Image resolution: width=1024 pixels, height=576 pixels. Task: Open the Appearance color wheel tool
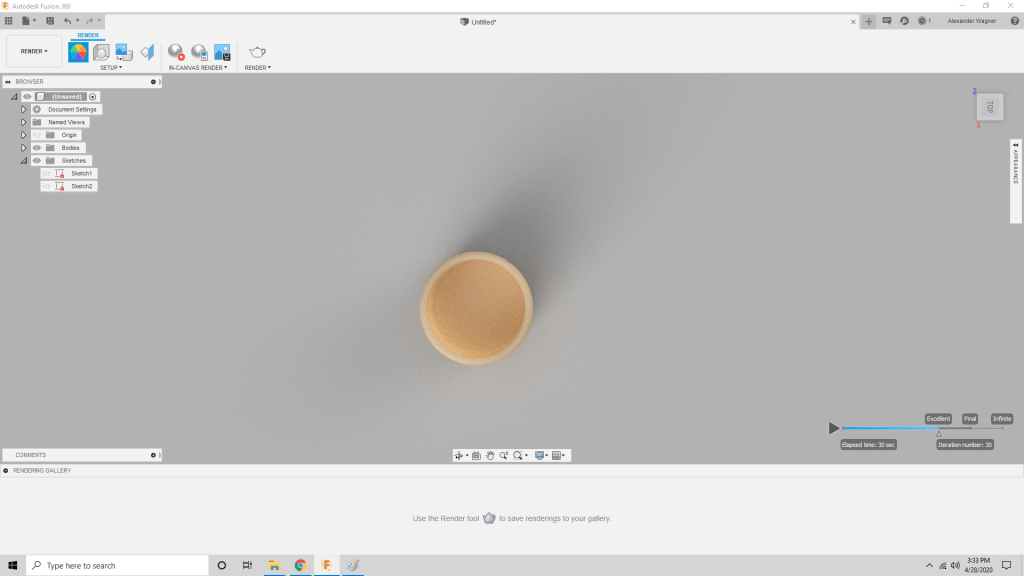click(x=78, y=52)
